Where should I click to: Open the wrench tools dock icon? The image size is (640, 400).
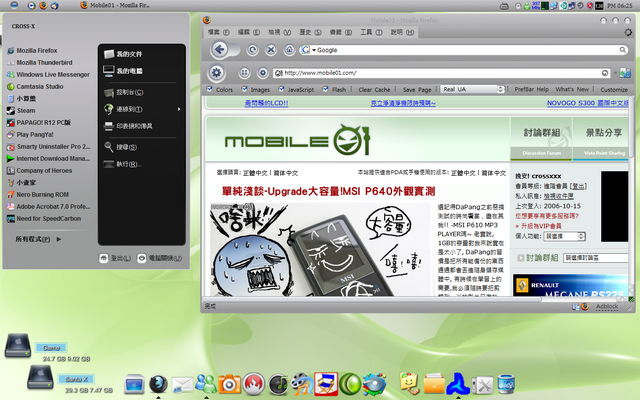click(482, 385)
